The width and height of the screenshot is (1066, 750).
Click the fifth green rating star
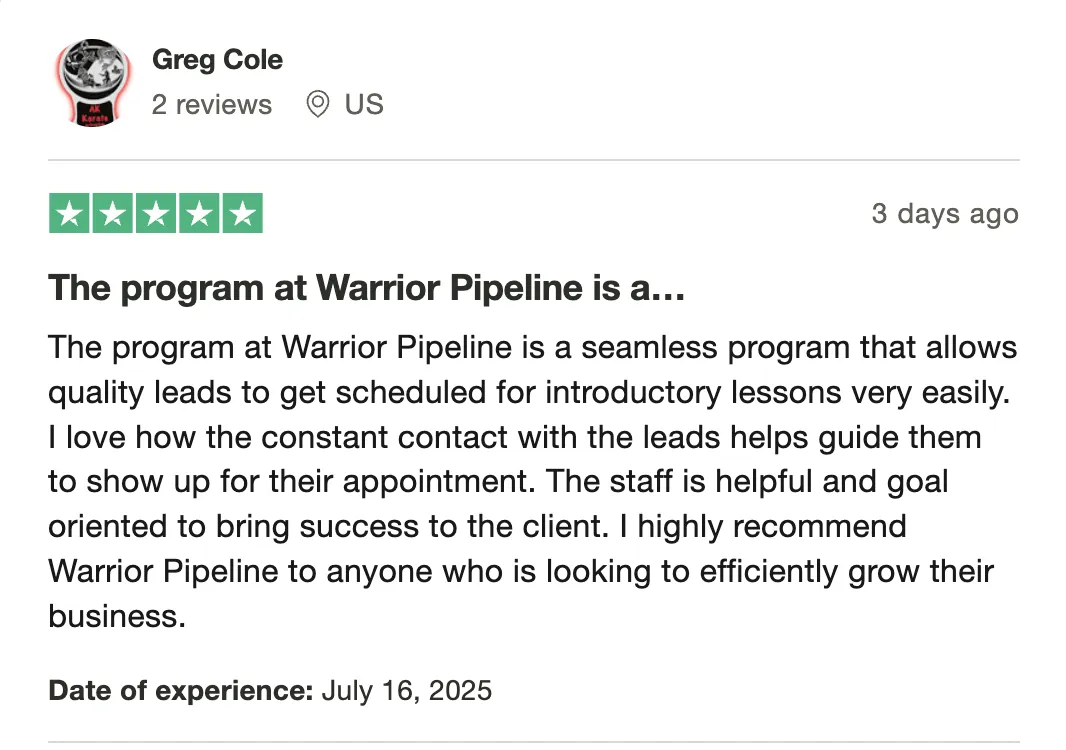click(243, 214)
